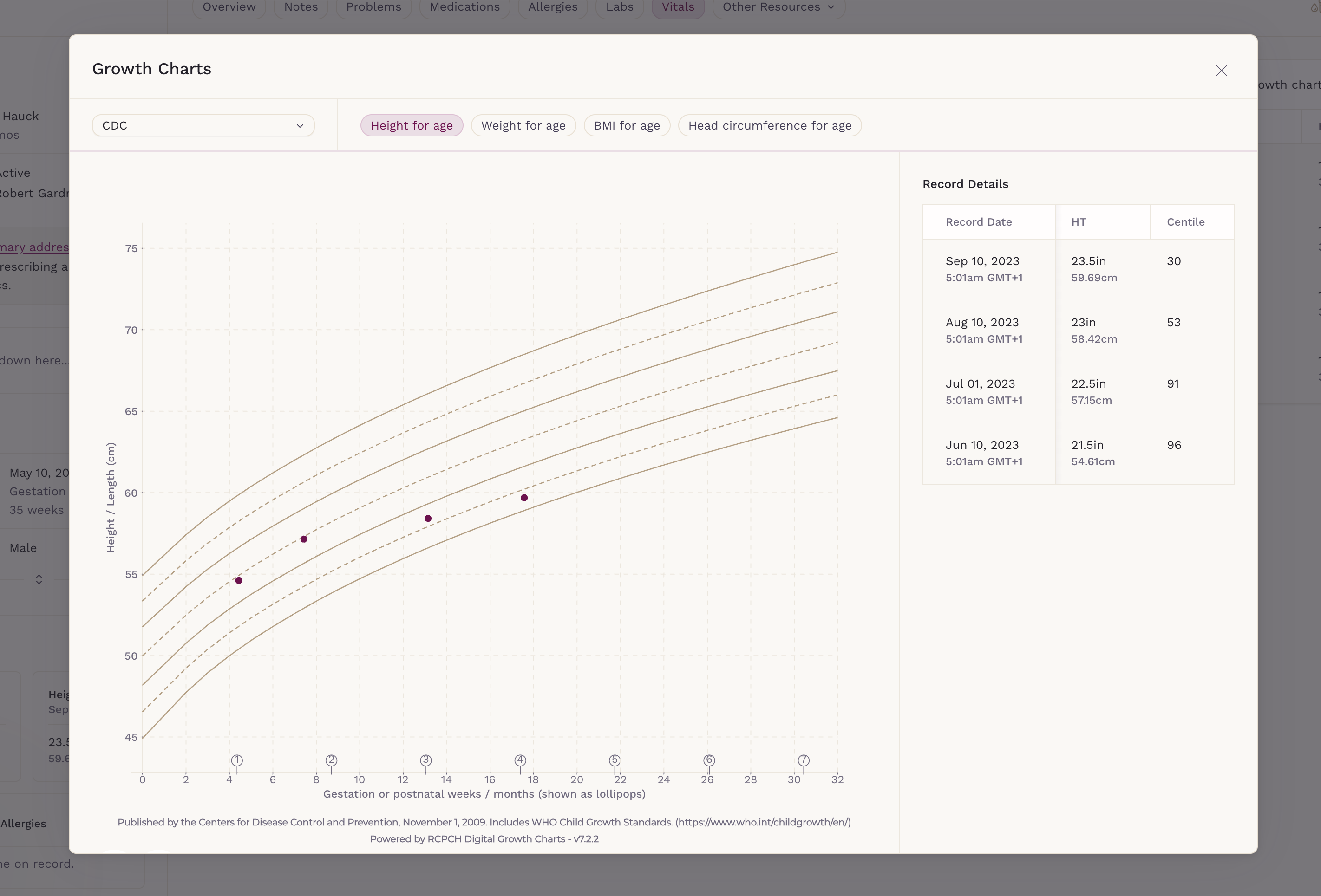Click the Growth Charts dialog title
Viewport: 1321px width, 896px height.
[152, 69]
